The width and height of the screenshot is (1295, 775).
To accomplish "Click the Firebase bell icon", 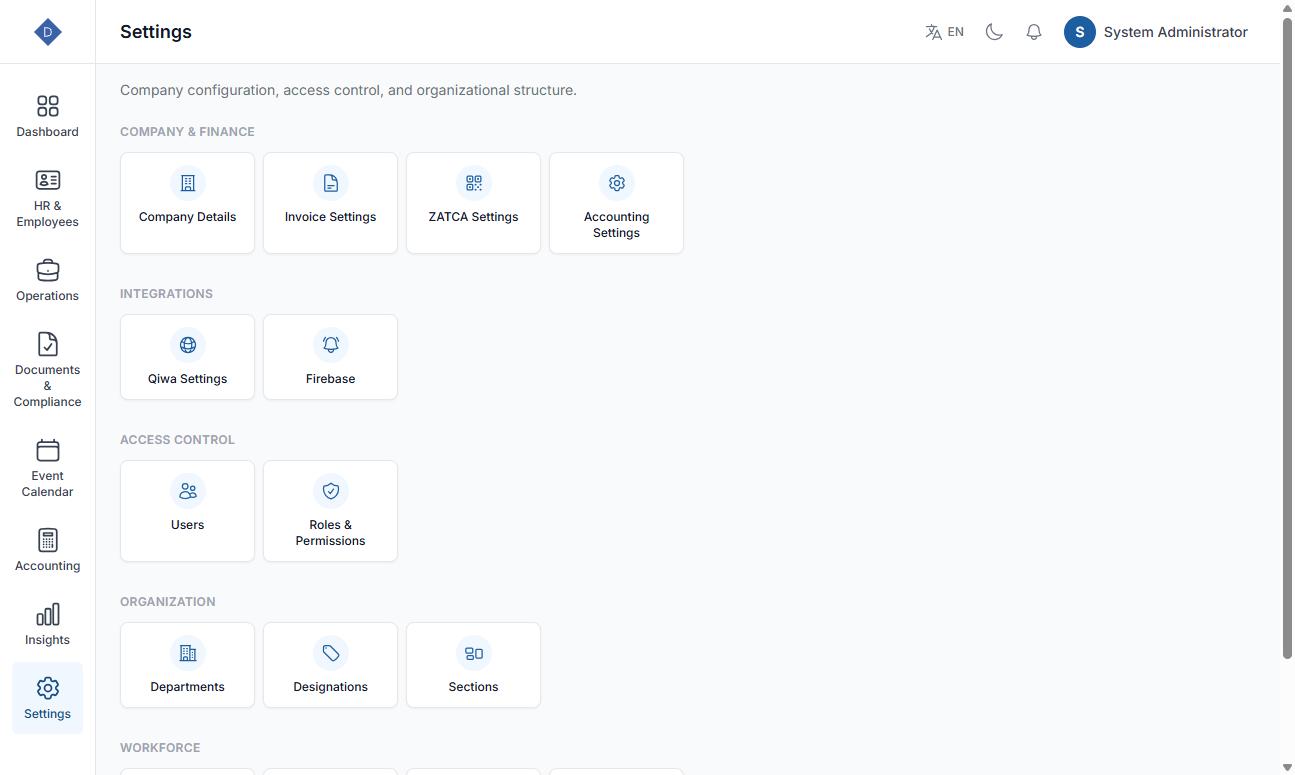I will pyautogui.click(x=330, y=345).
